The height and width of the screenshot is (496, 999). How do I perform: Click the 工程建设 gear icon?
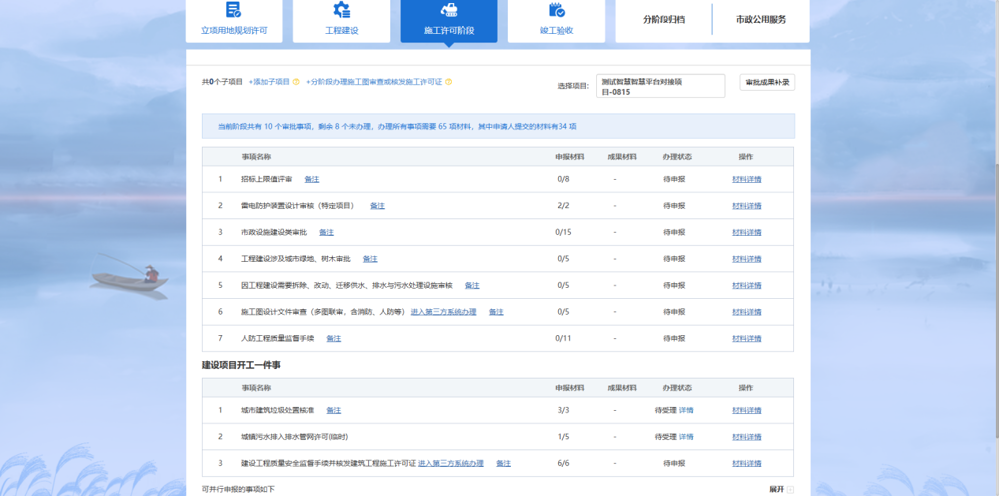pyautogui.click(x=341, y=10)
